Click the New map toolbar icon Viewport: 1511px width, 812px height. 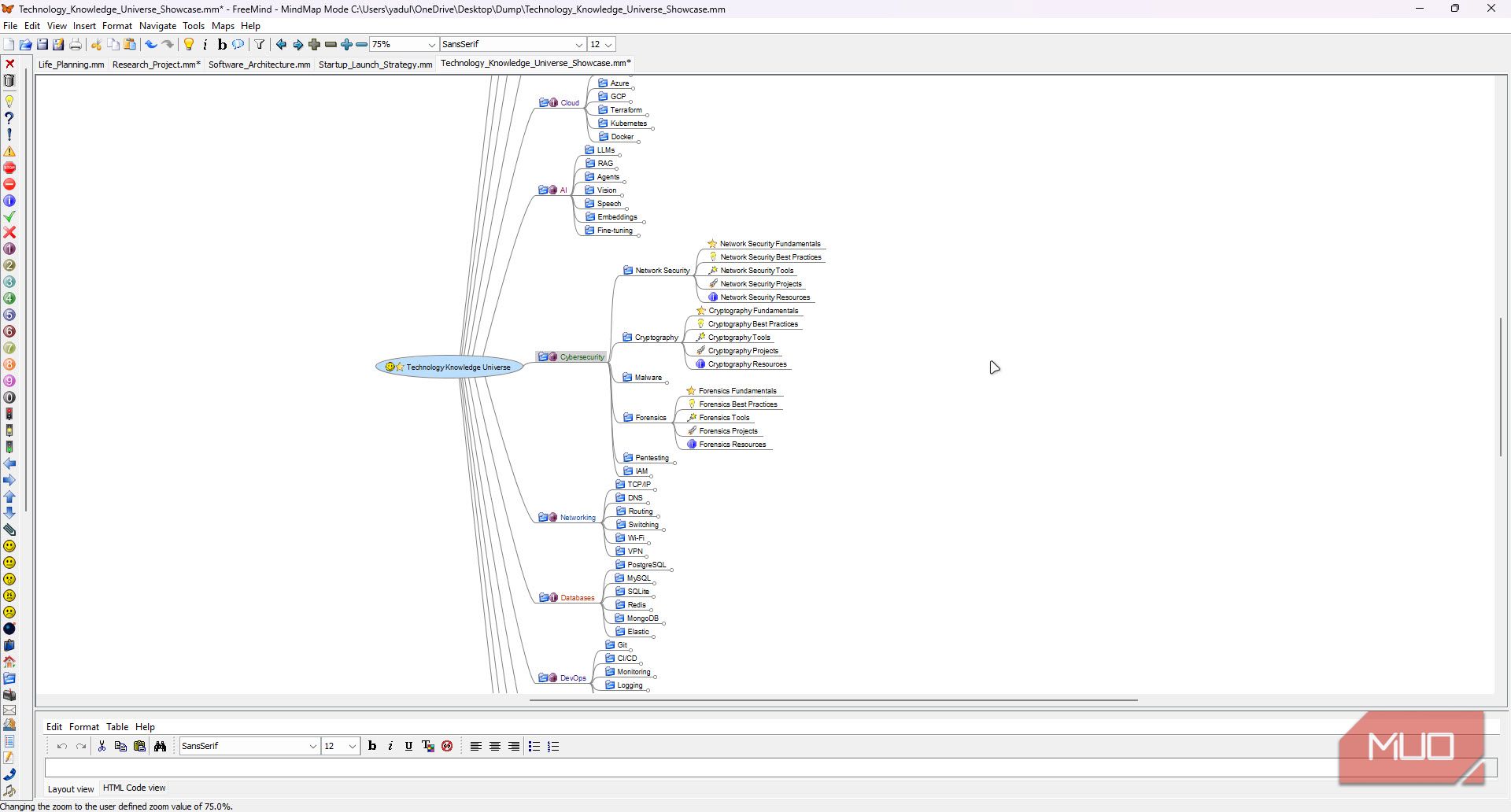9,45
